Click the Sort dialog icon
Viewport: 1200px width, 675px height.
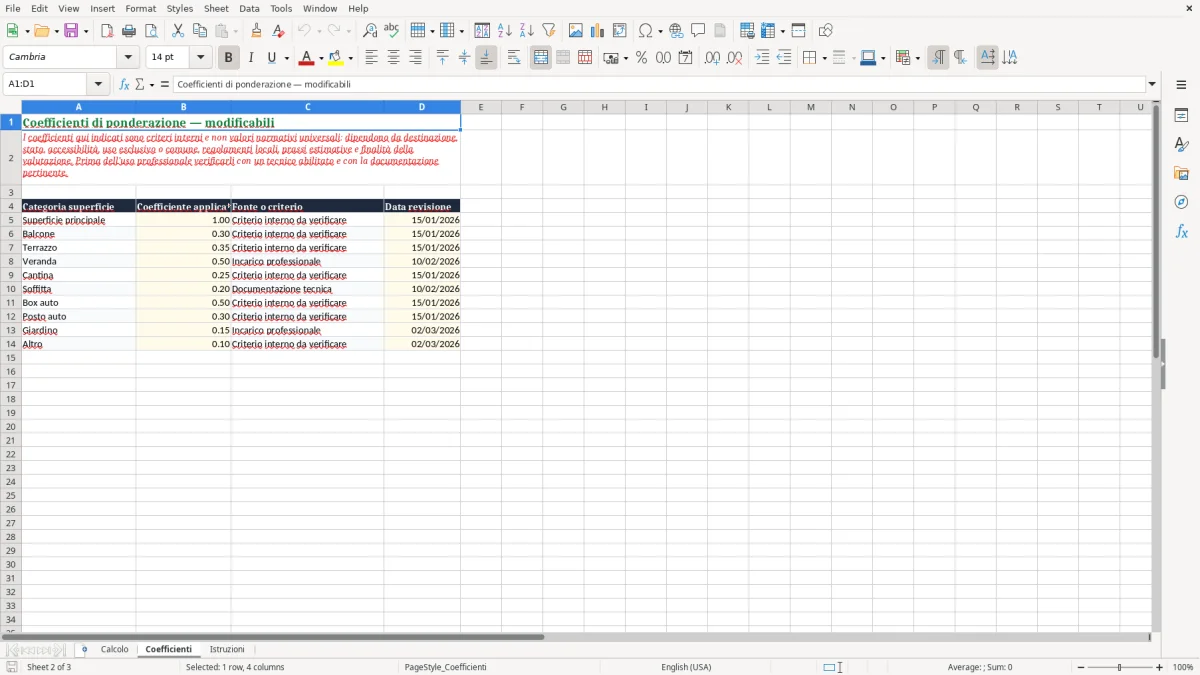coord(483,31)
